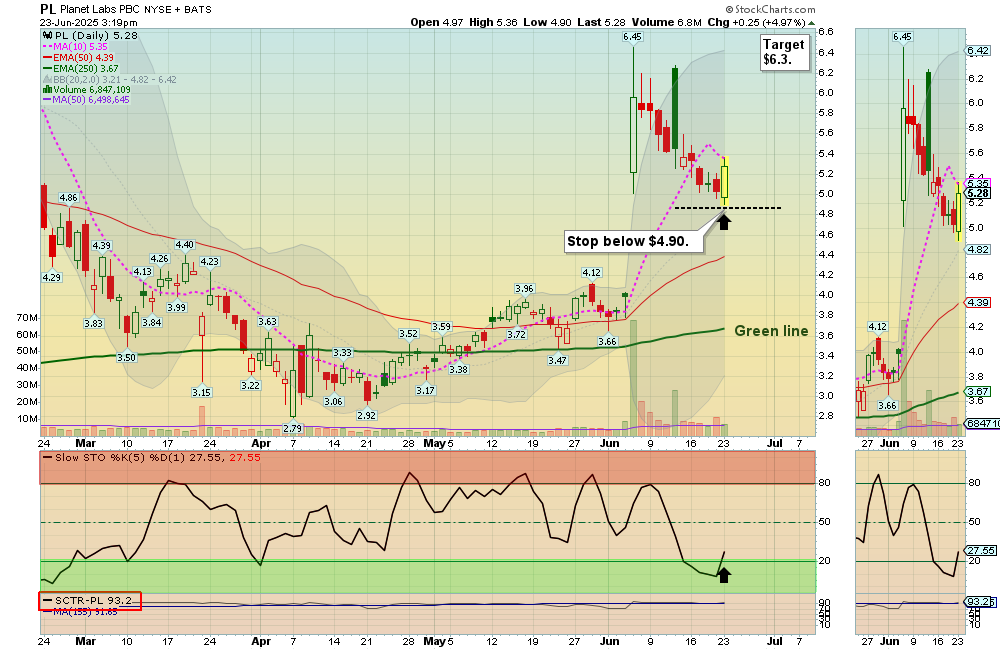
Task: Click the bold 5.28 last price tag in zoomed panel
Action: 978,193
